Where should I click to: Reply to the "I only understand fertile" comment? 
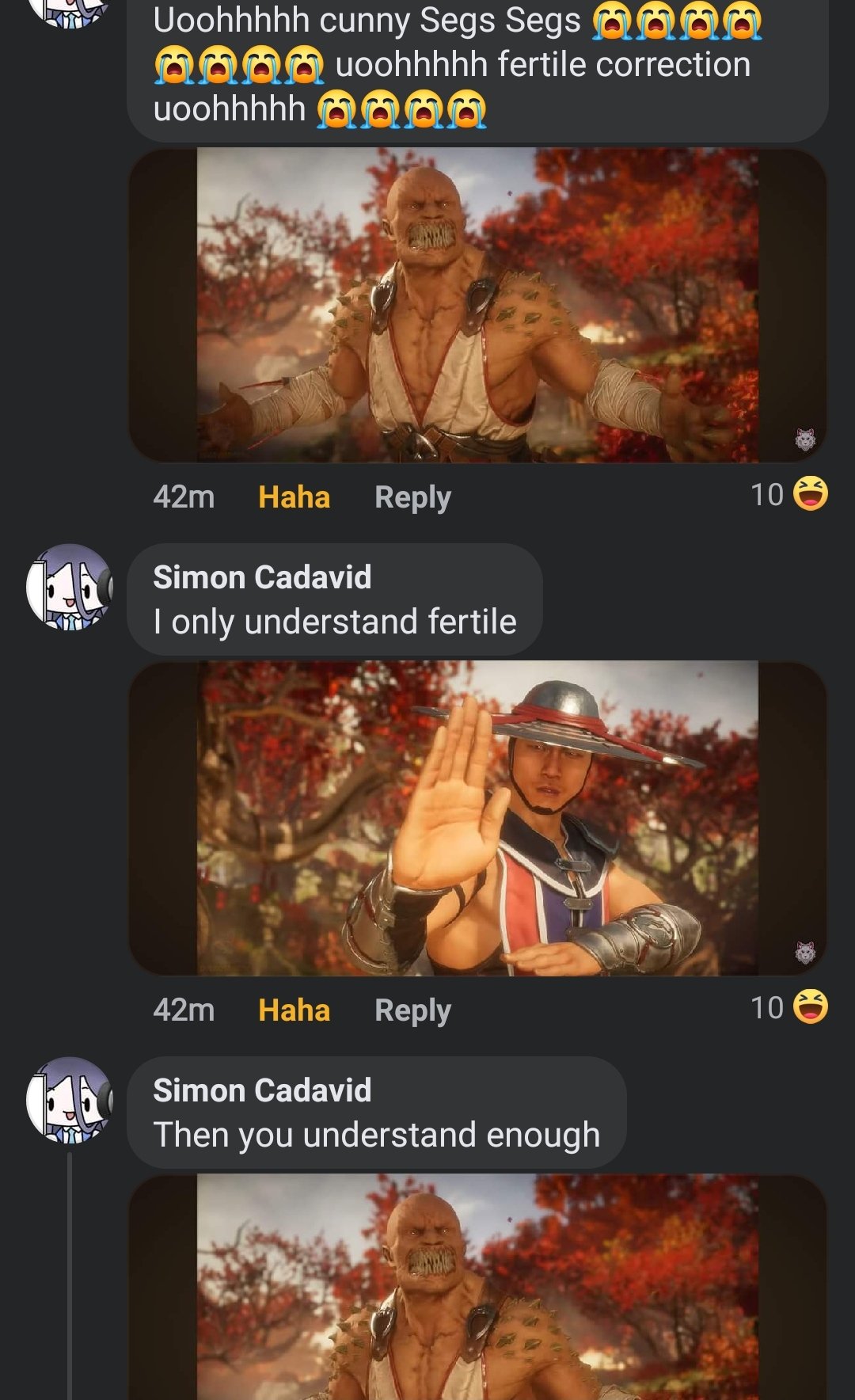pos(412,1010)
